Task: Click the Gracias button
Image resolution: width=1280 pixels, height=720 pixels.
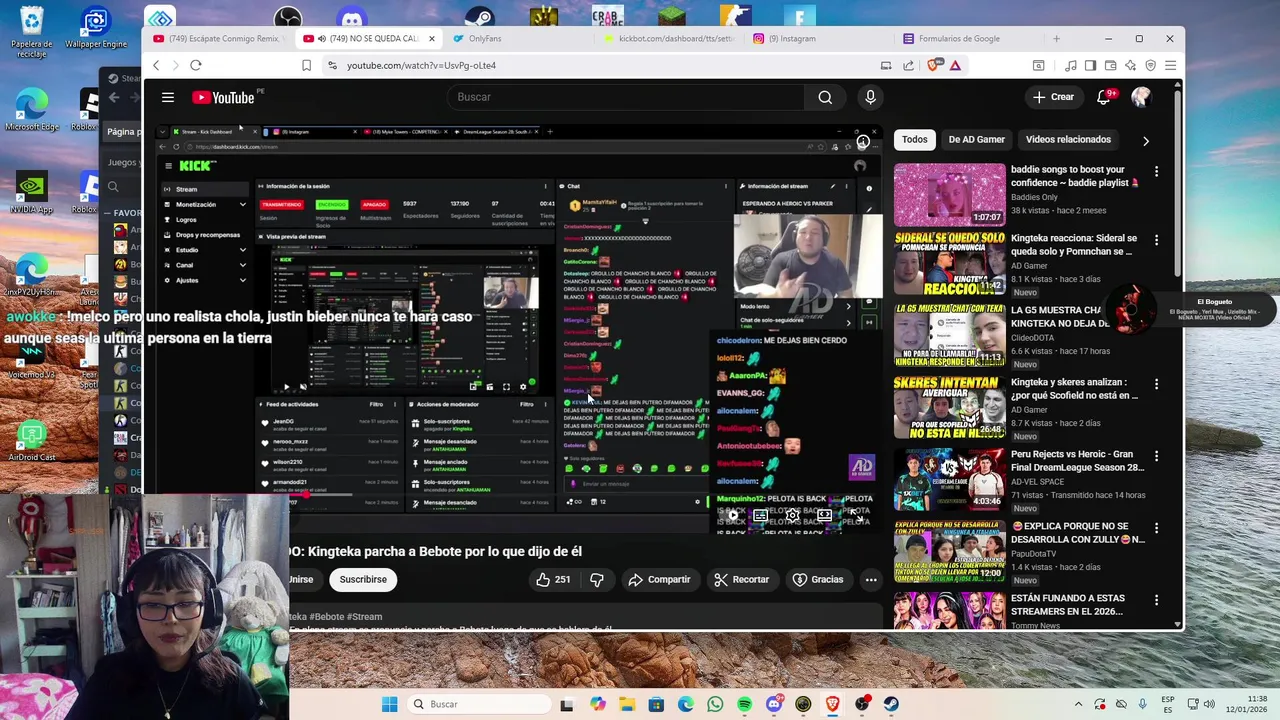Action: pyautogui.click(x=818, y=579)
